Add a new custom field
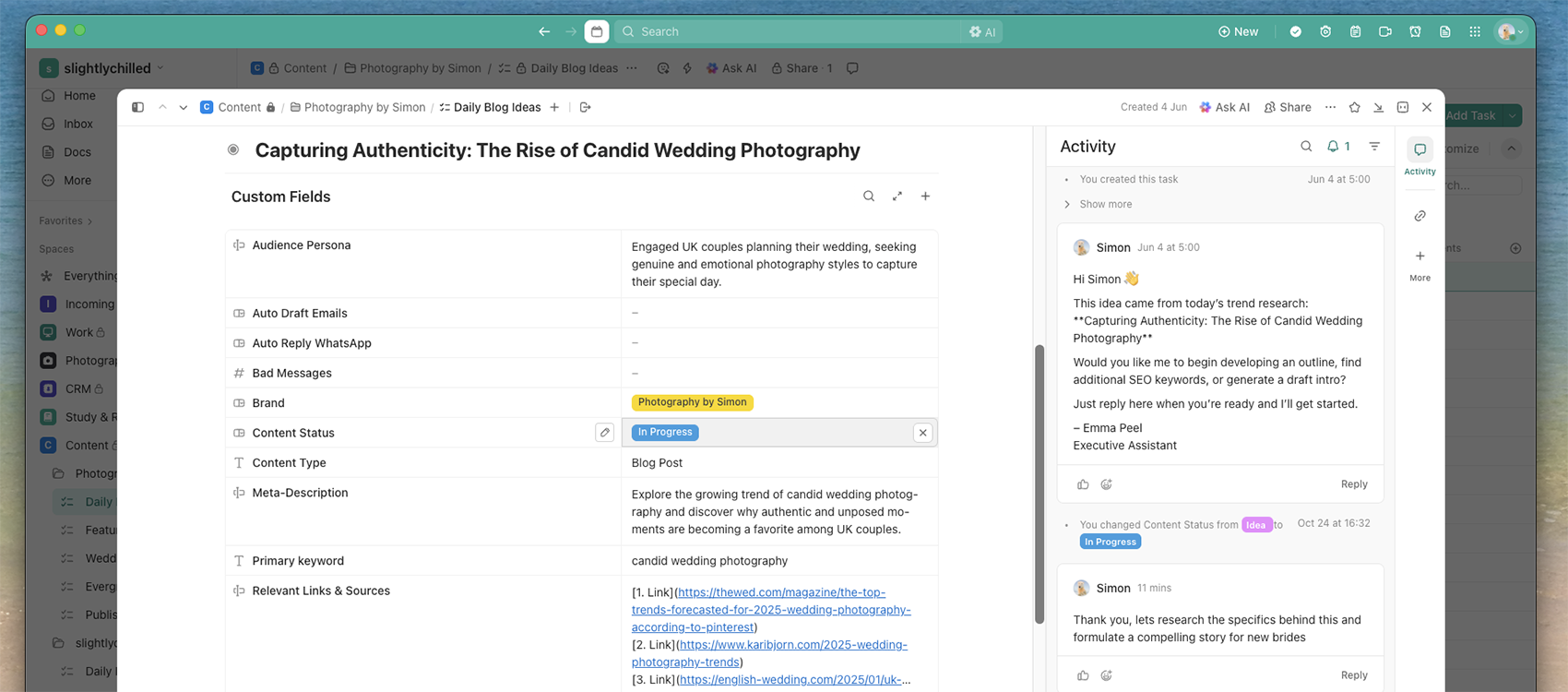The width and height of the screenshot is (1568, 692). point(925,197)
